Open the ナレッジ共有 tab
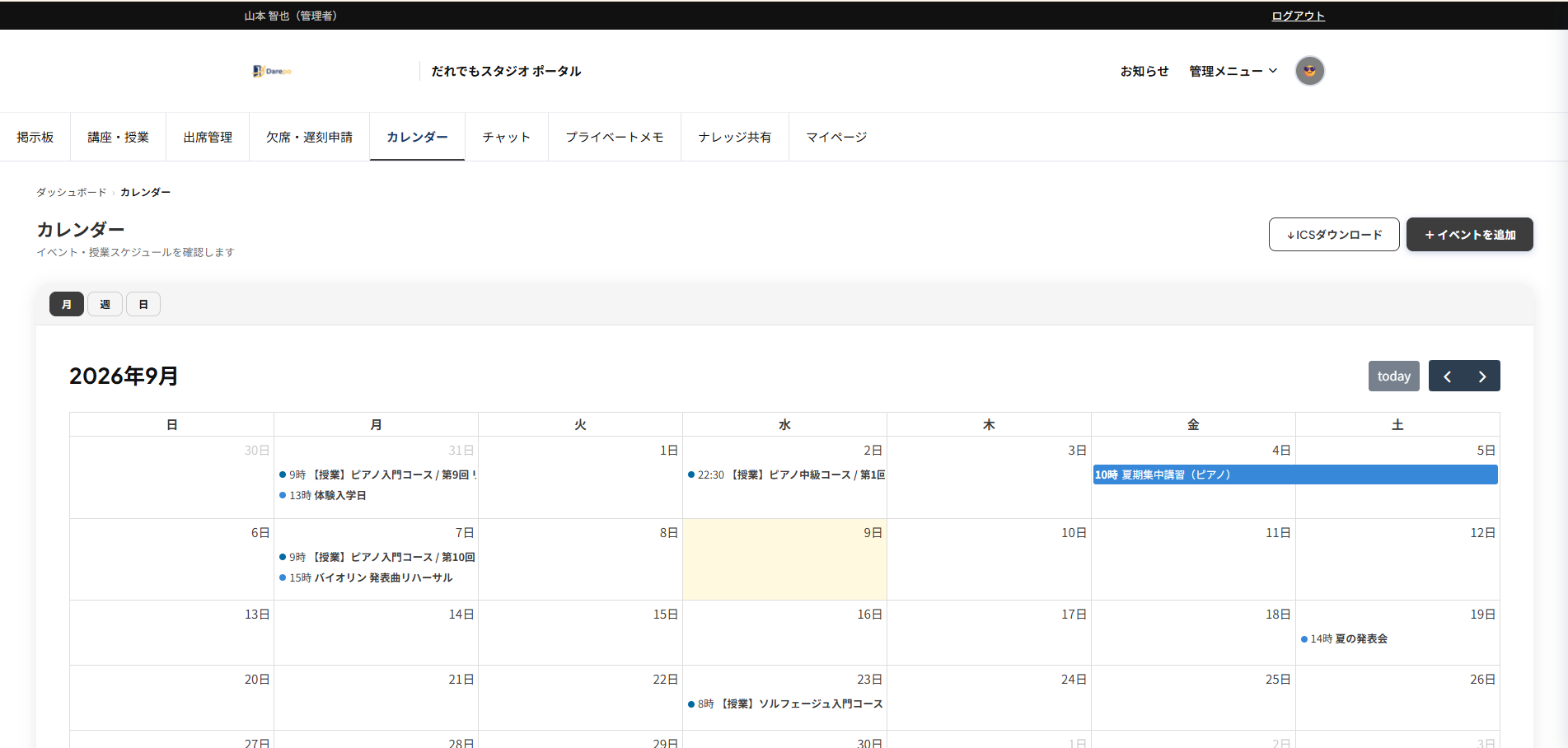1568x748 pixels. (x=735, y=137)
